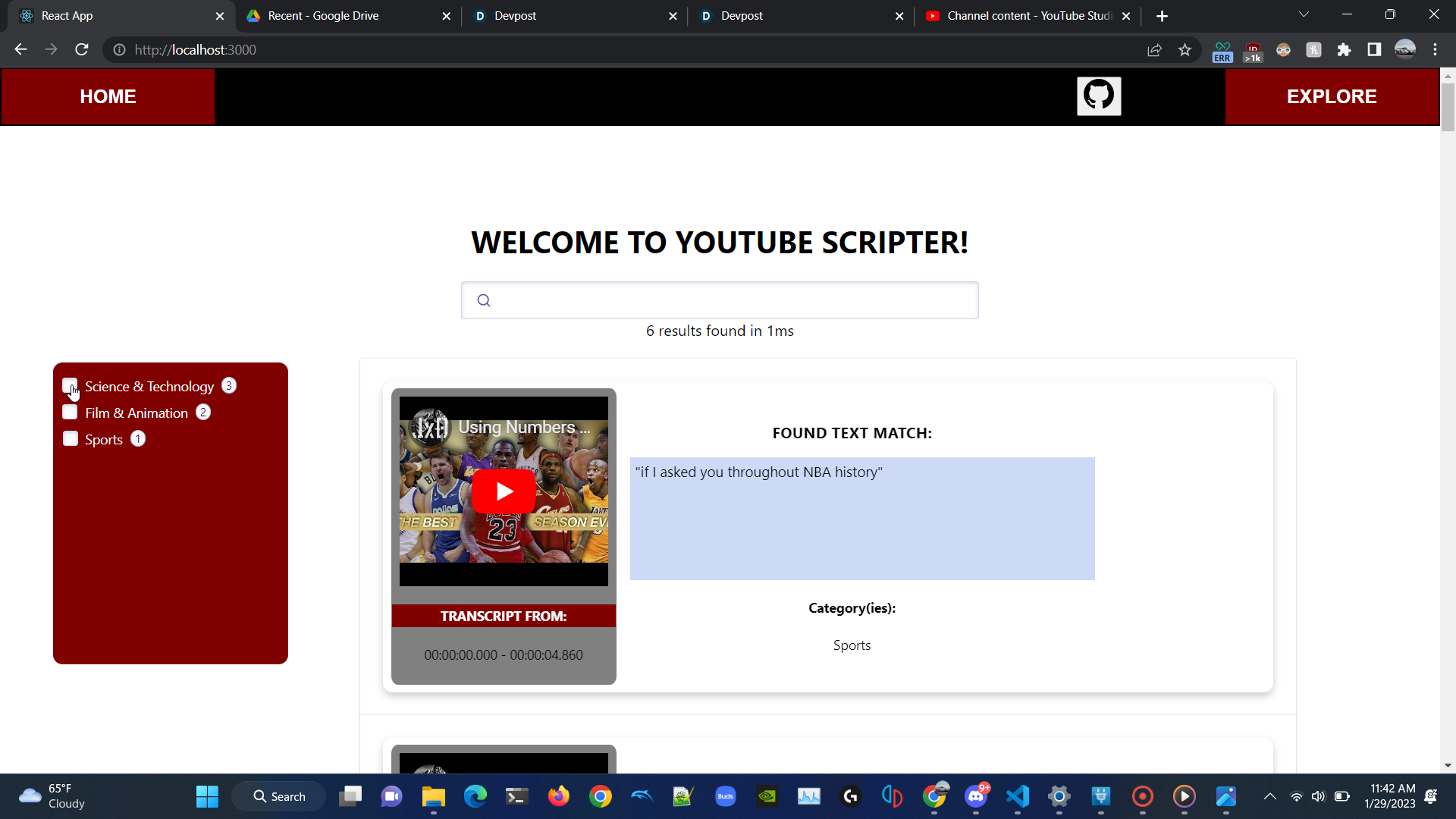The height and width of the screenshot is (819, 1456).
Task: Check the Film & Animation filter
Action: click(70, 413)
